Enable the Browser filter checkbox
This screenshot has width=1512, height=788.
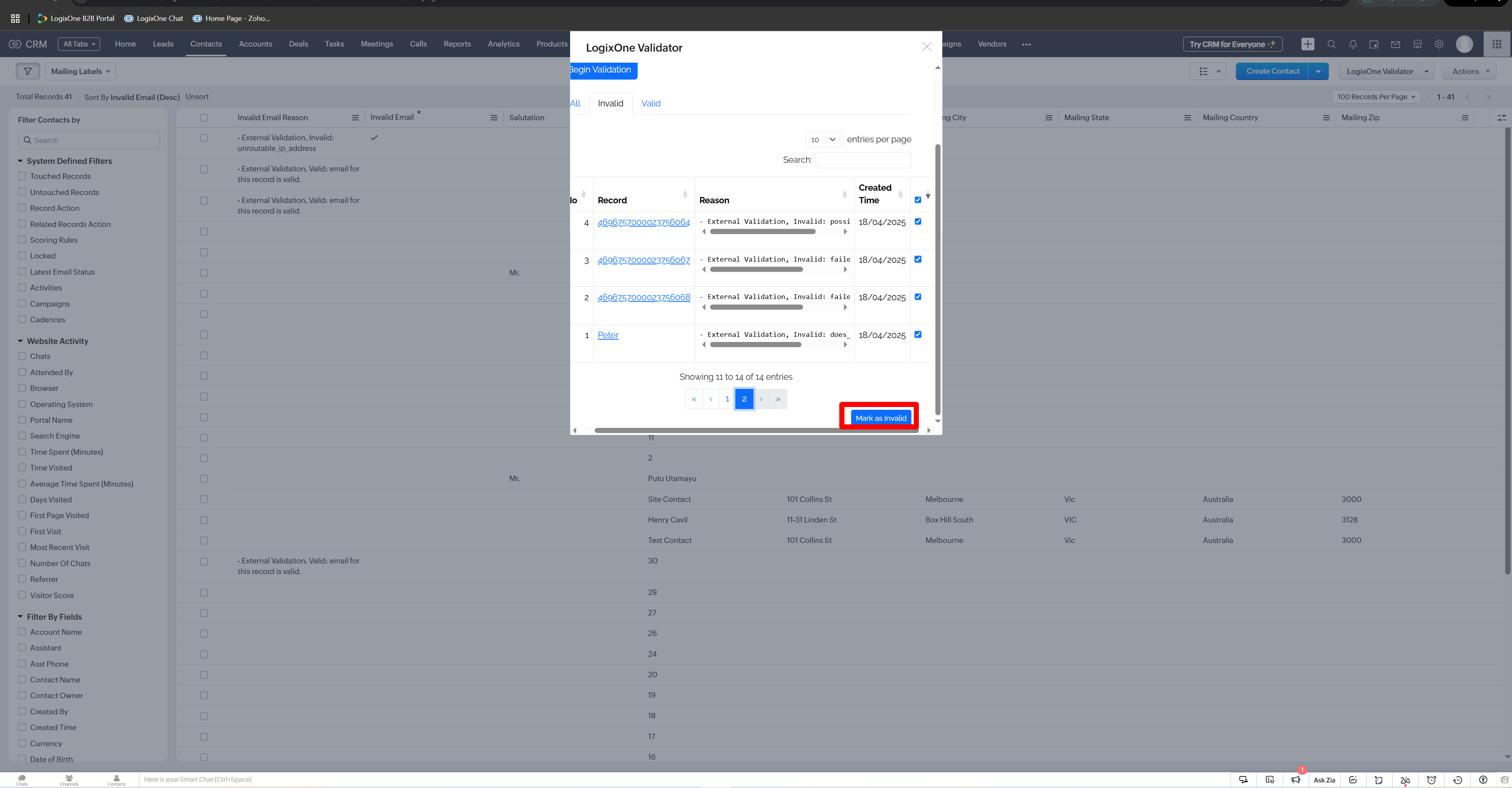(22, 388)
